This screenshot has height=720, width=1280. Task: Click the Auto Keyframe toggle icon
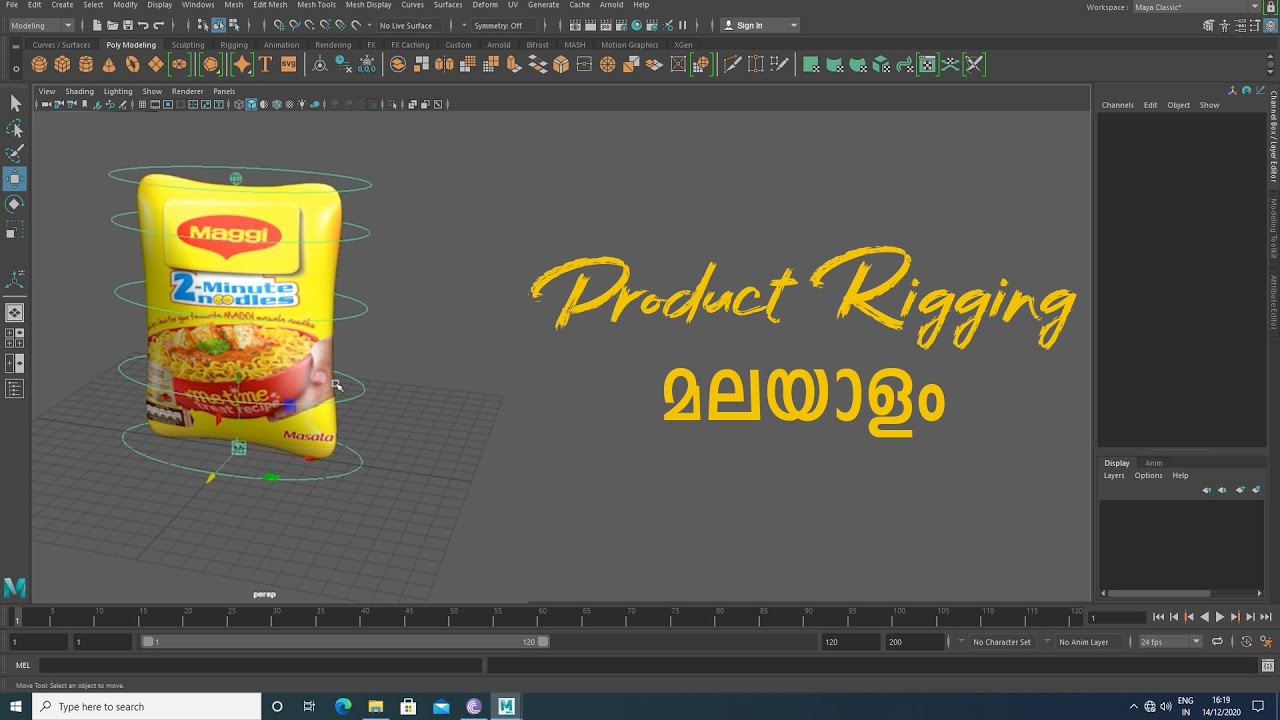tap(1246, 642)
